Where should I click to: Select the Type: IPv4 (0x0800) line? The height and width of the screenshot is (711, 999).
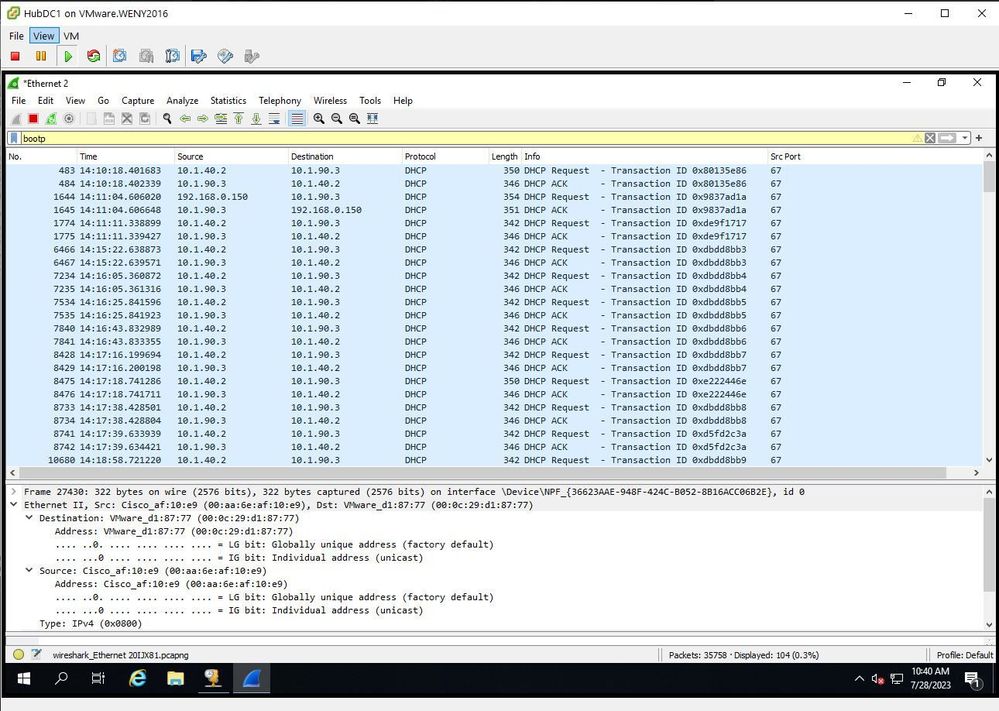90,624
